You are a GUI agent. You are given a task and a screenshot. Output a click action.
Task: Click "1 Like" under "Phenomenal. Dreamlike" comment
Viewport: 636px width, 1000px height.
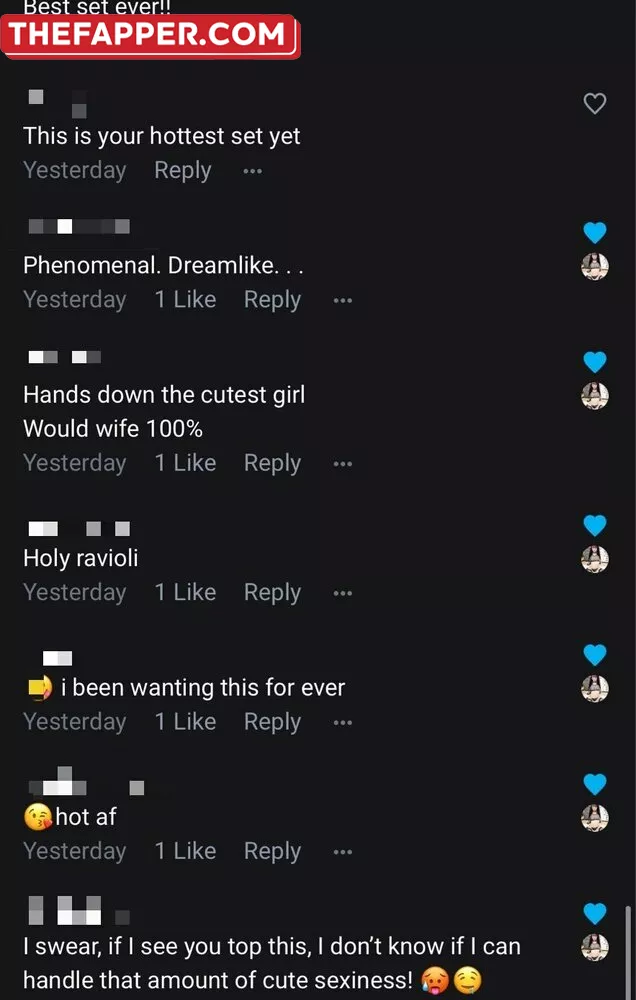186,299
